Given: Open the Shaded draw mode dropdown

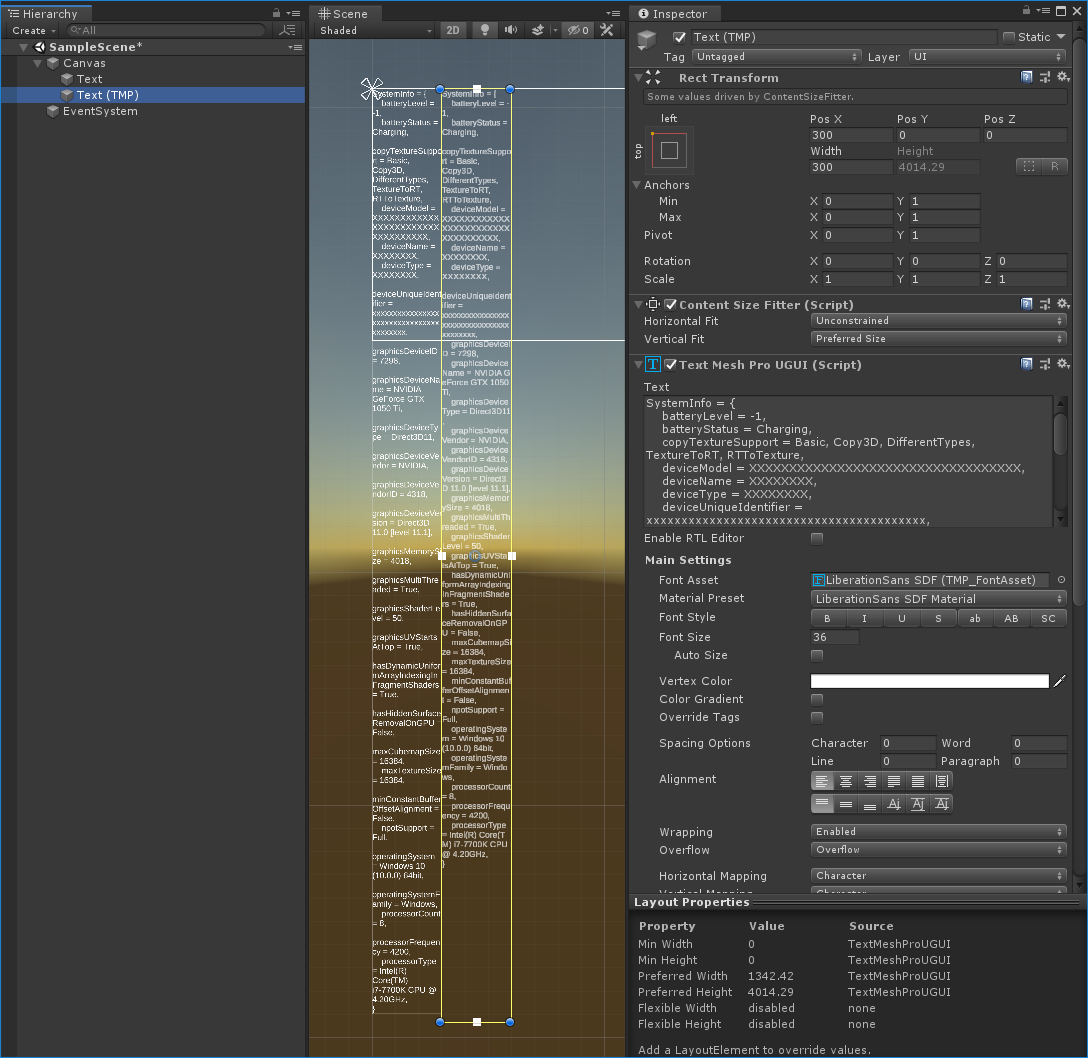Looking at the screenshot, I should pyautogui.click(x=374, y=30).
